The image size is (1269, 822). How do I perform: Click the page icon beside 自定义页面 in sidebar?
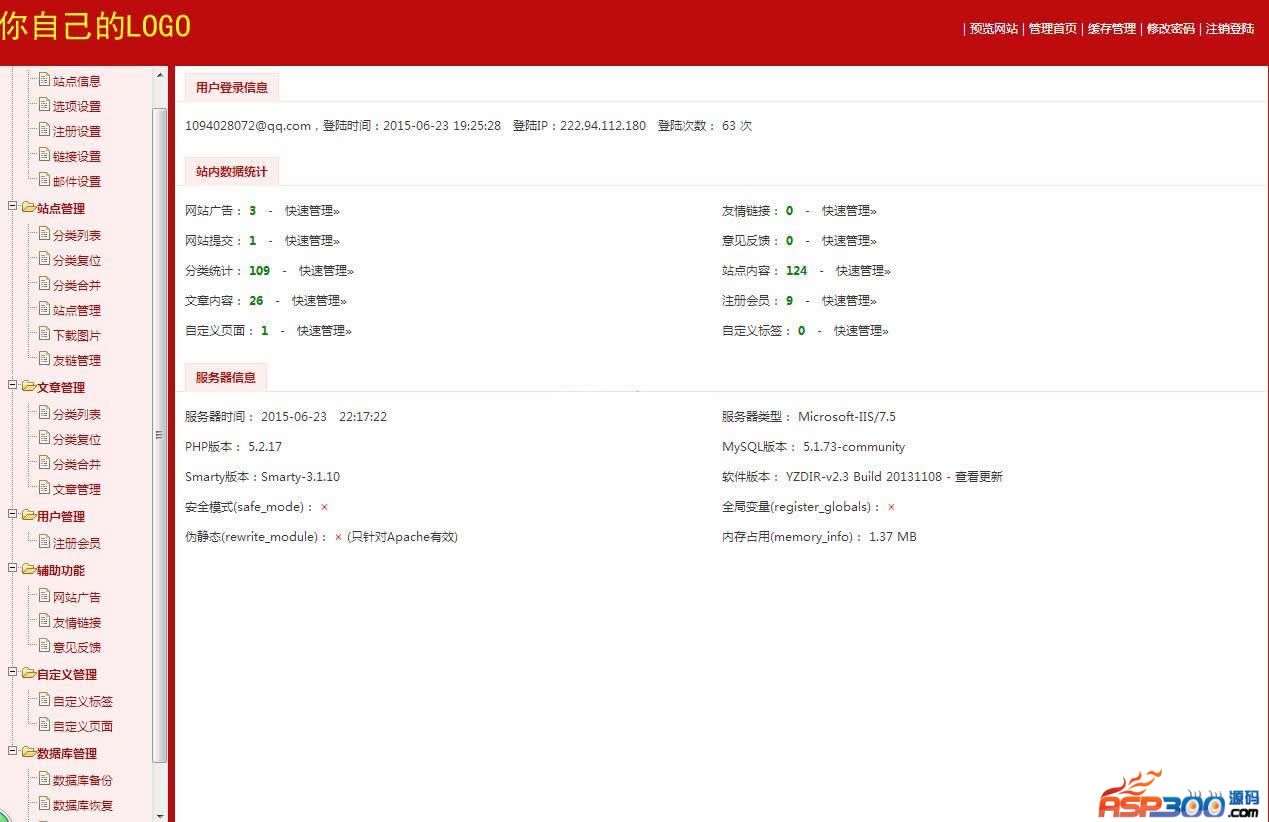(x=44, y=725)
